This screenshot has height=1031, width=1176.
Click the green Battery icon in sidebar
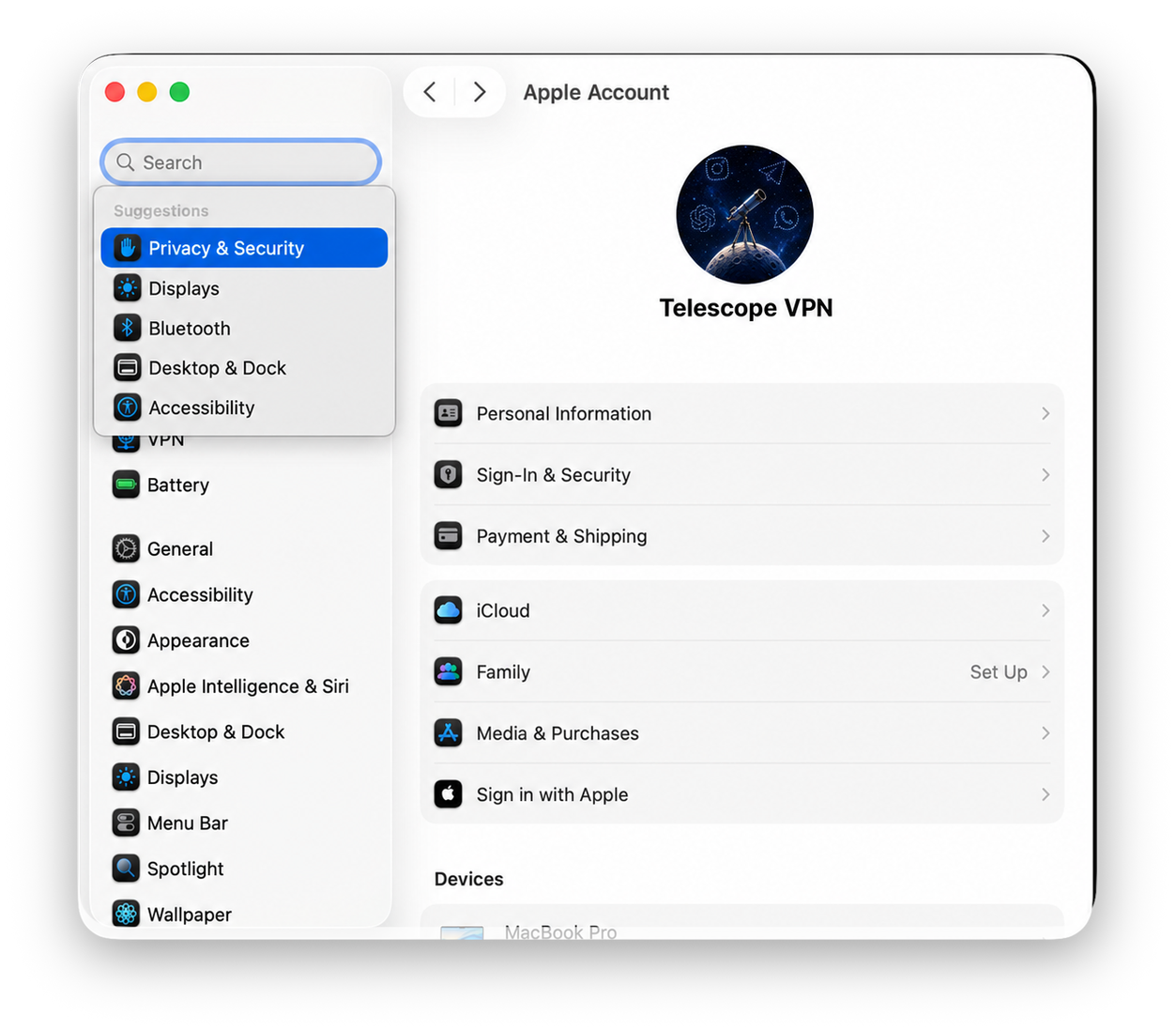[126, 485]
